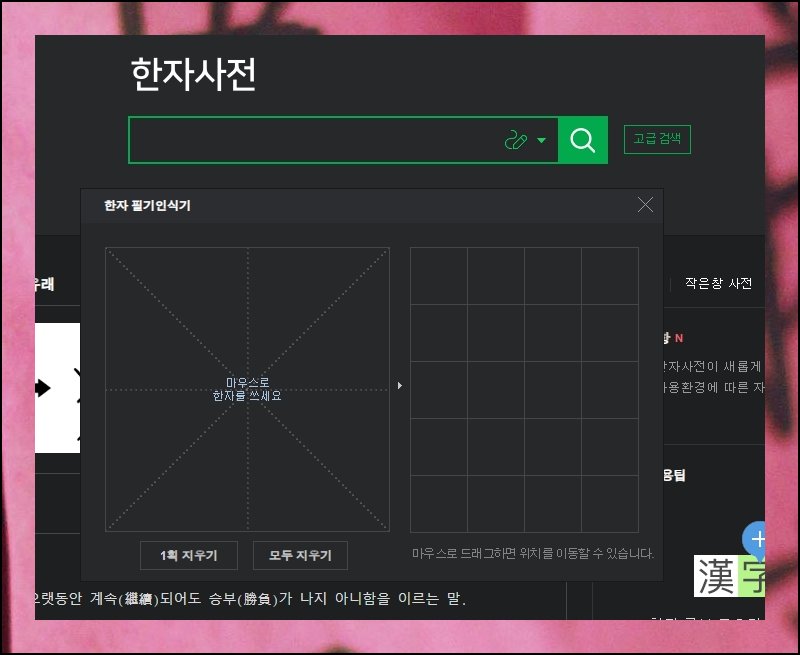The image size is (800, 655).
Task: Open 작은창 사전 link
Action: [718, 283]
